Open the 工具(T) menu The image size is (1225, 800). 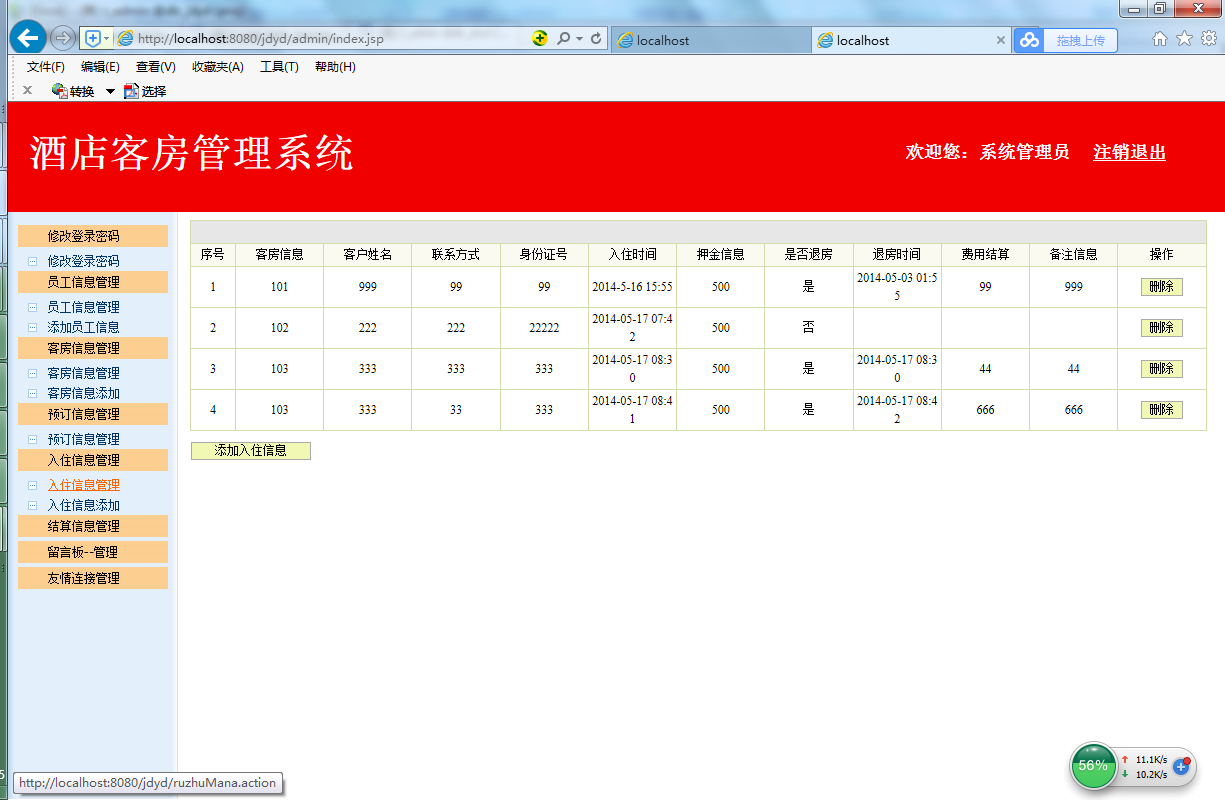tap(279, 67)
